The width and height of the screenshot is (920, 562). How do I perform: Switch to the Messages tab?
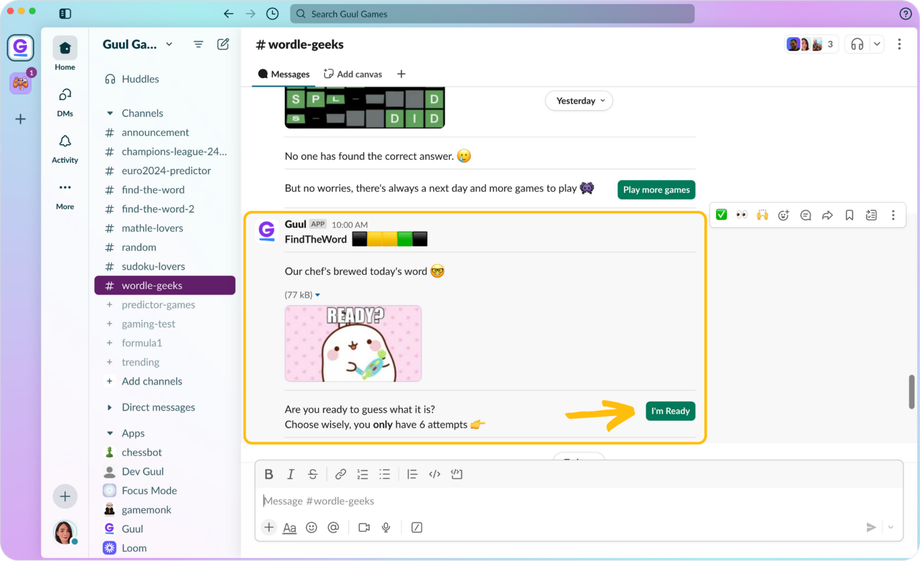[284, 74]
